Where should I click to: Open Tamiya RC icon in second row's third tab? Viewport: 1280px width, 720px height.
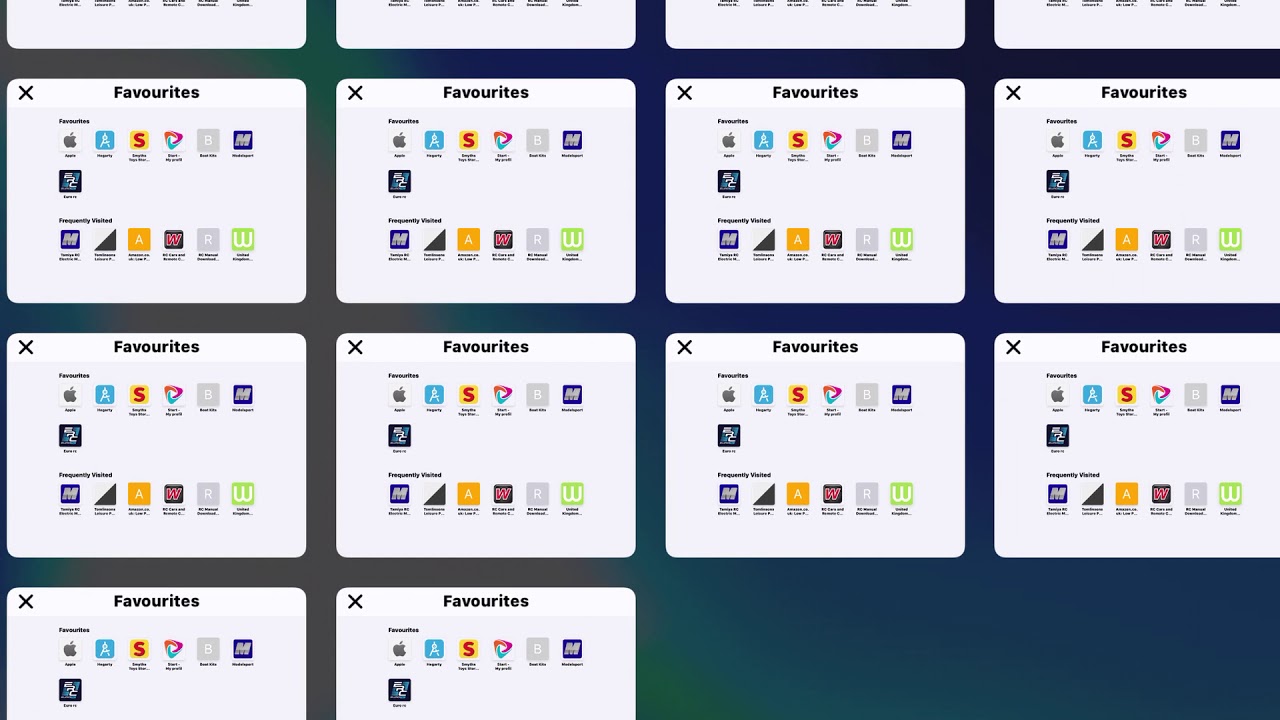coord(729,239)
